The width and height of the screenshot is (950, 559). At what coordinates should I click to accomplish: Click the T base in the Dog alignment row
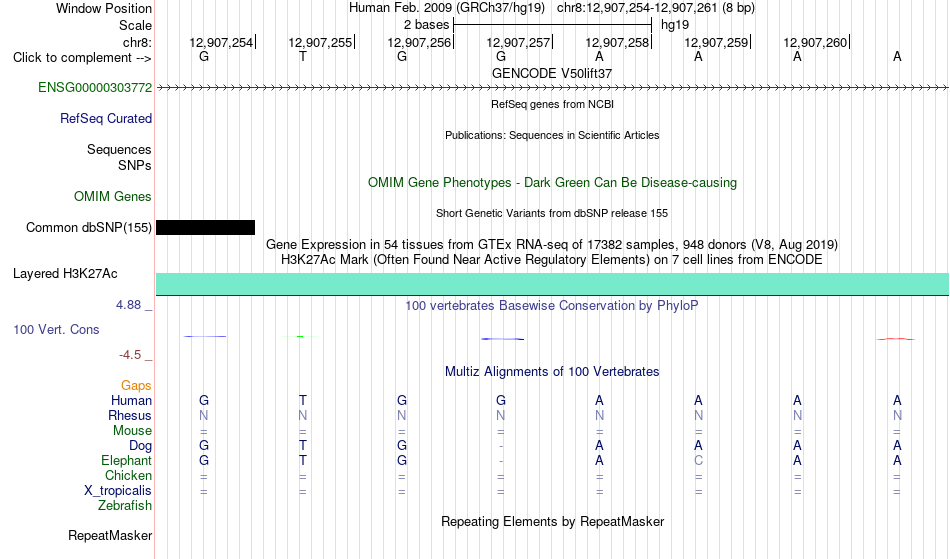(x=303, y=446)
